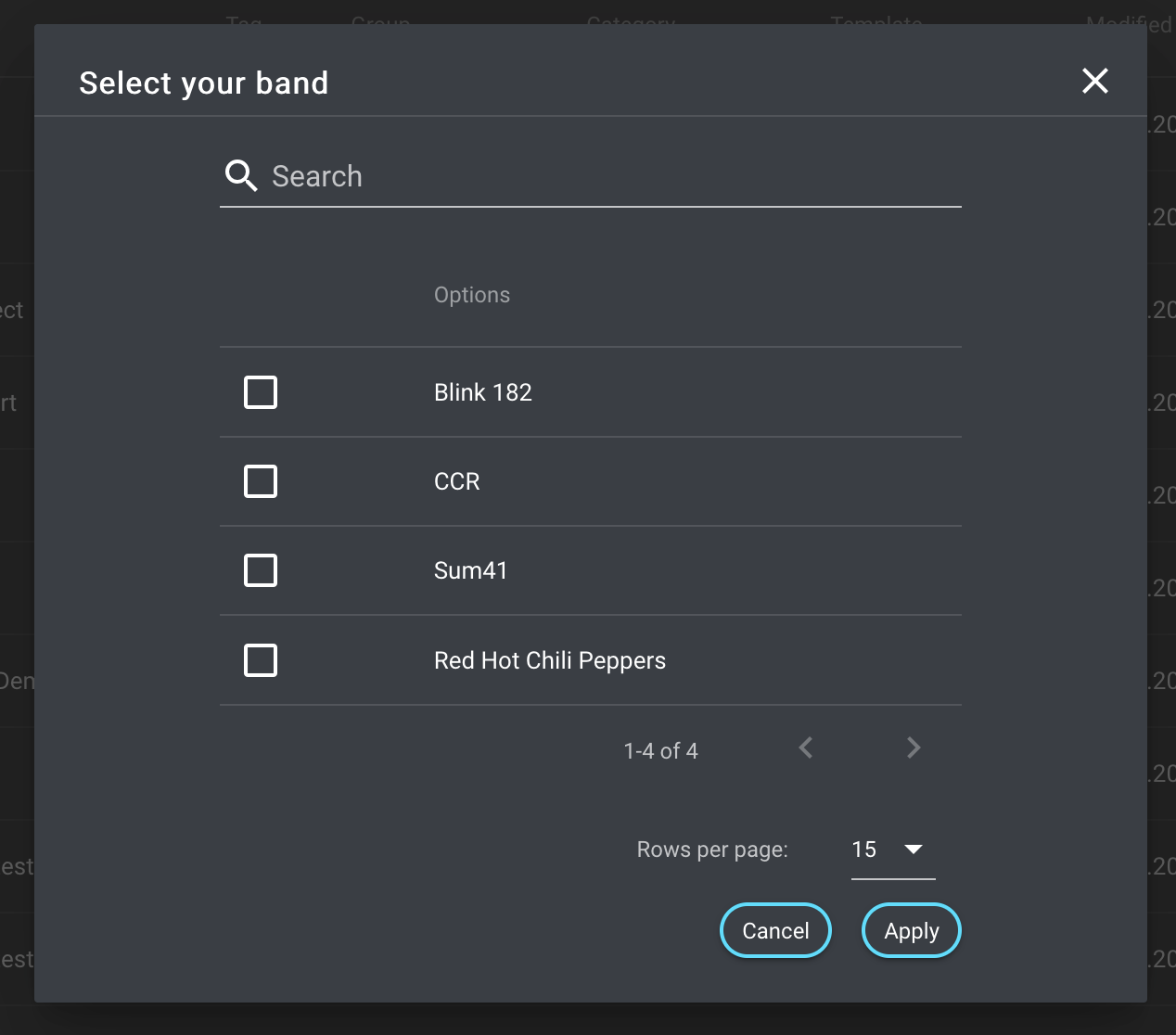Screen dimensions: 1176x1035
Task: Click the Blink 182 row label
Action: point(483,392)
